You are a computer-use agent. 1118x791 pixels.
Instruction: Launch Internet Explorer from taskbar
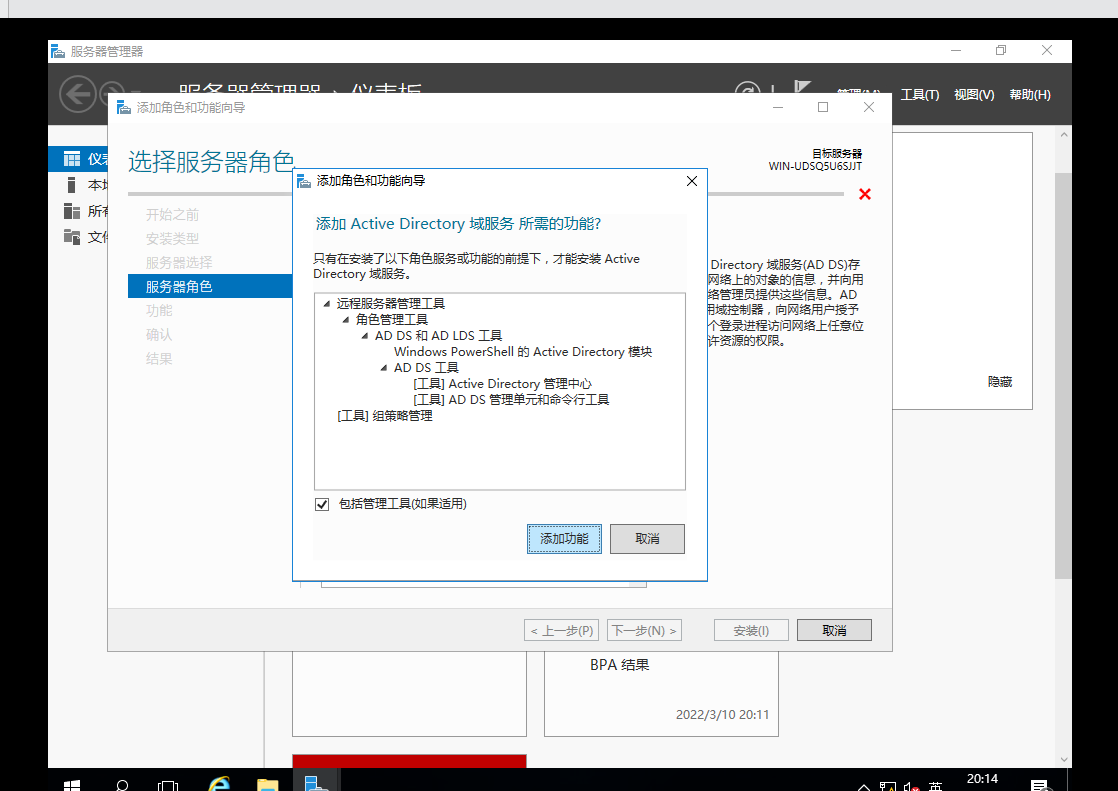click(219, 783)
